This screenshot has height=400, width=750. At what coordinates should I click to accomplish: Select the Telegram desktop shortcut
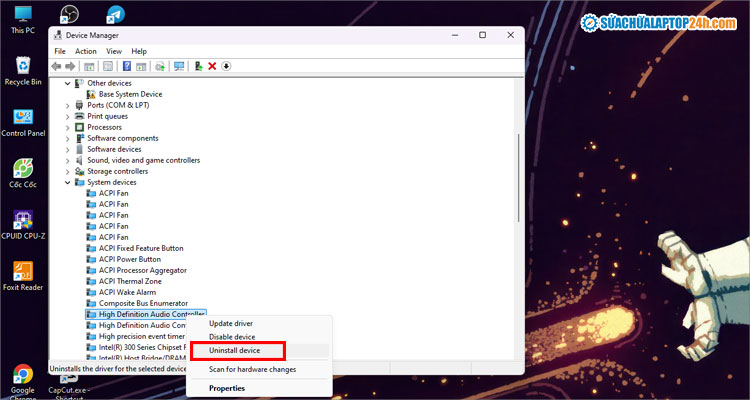[115, 15]
